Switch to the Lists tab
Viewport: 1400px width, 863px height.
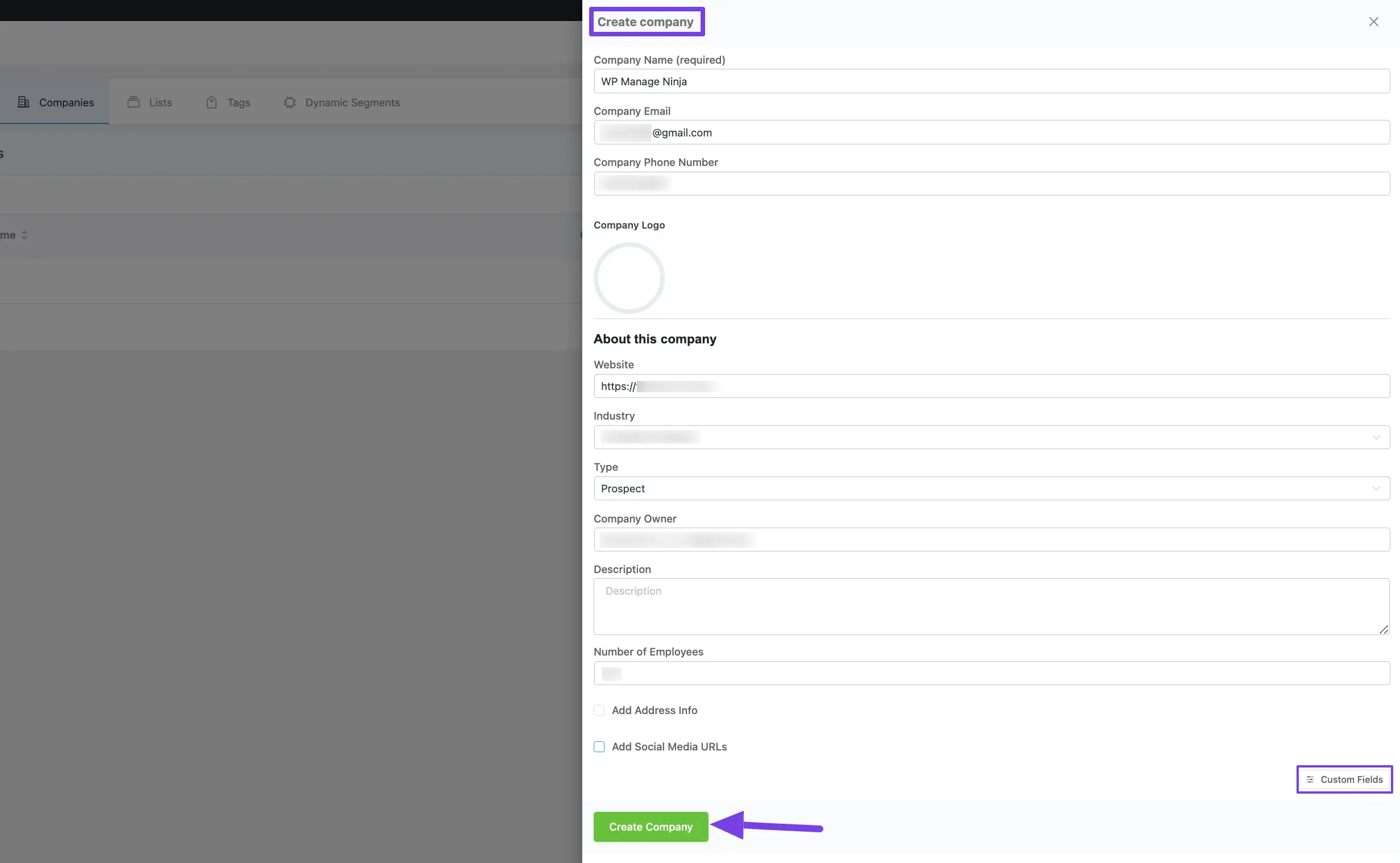tap(150, 102)
